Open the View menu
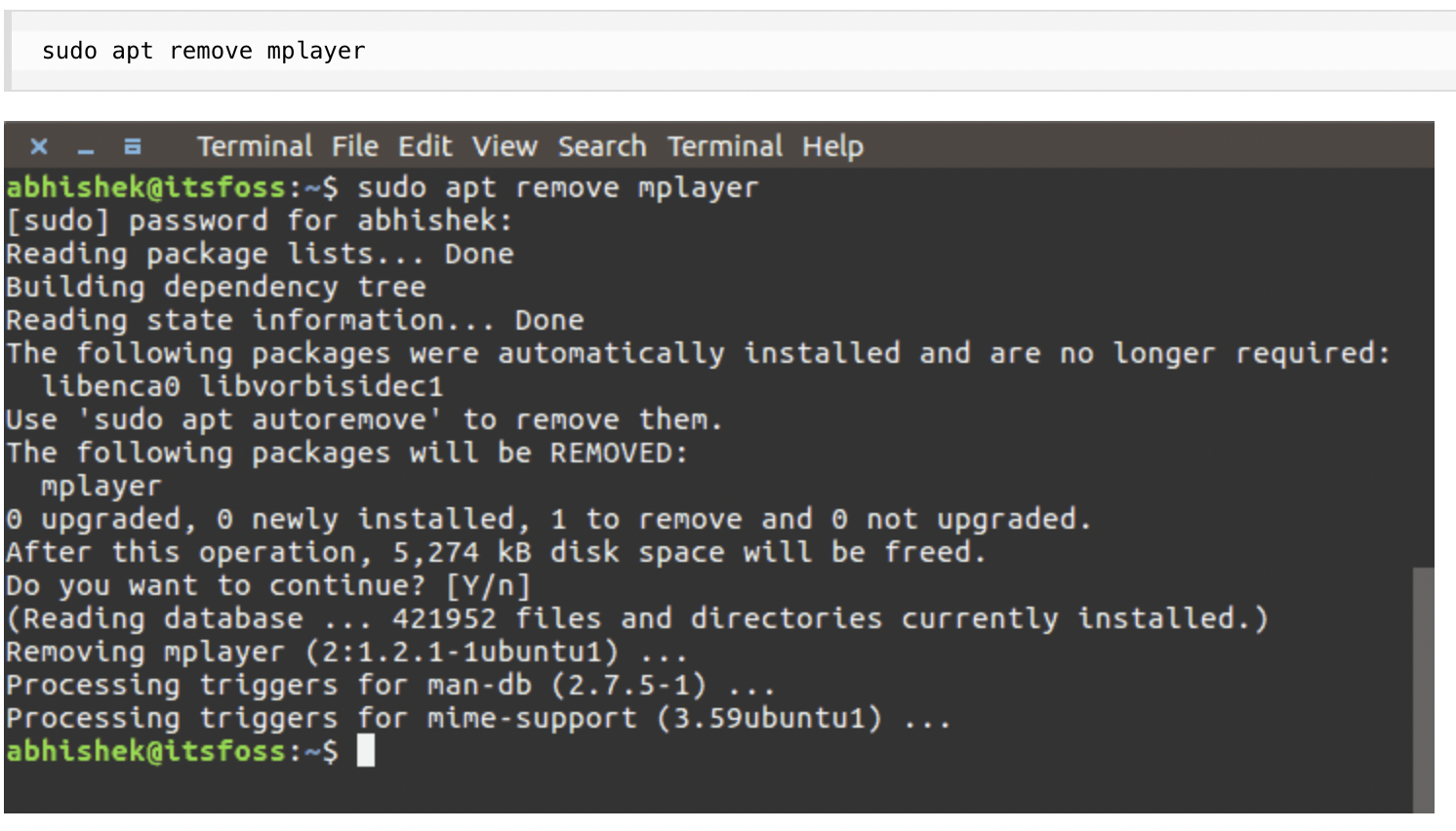 coord(505,146)
